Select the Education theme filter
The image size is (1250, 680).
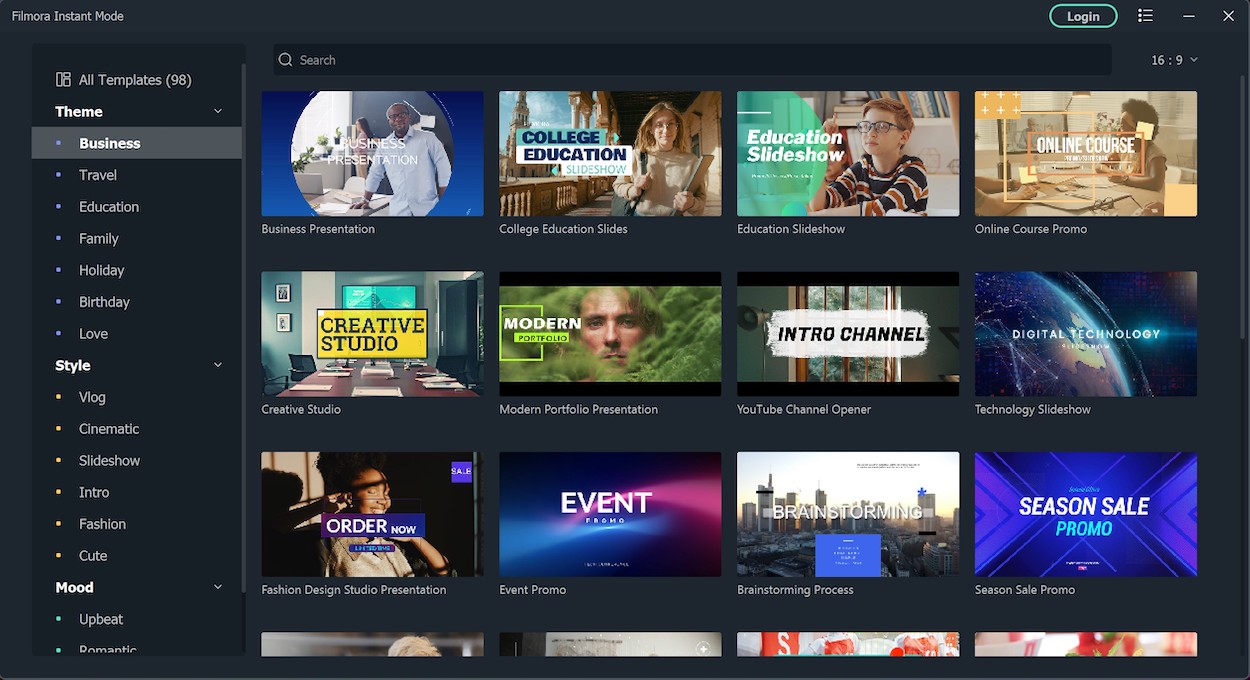click(109, 207)
